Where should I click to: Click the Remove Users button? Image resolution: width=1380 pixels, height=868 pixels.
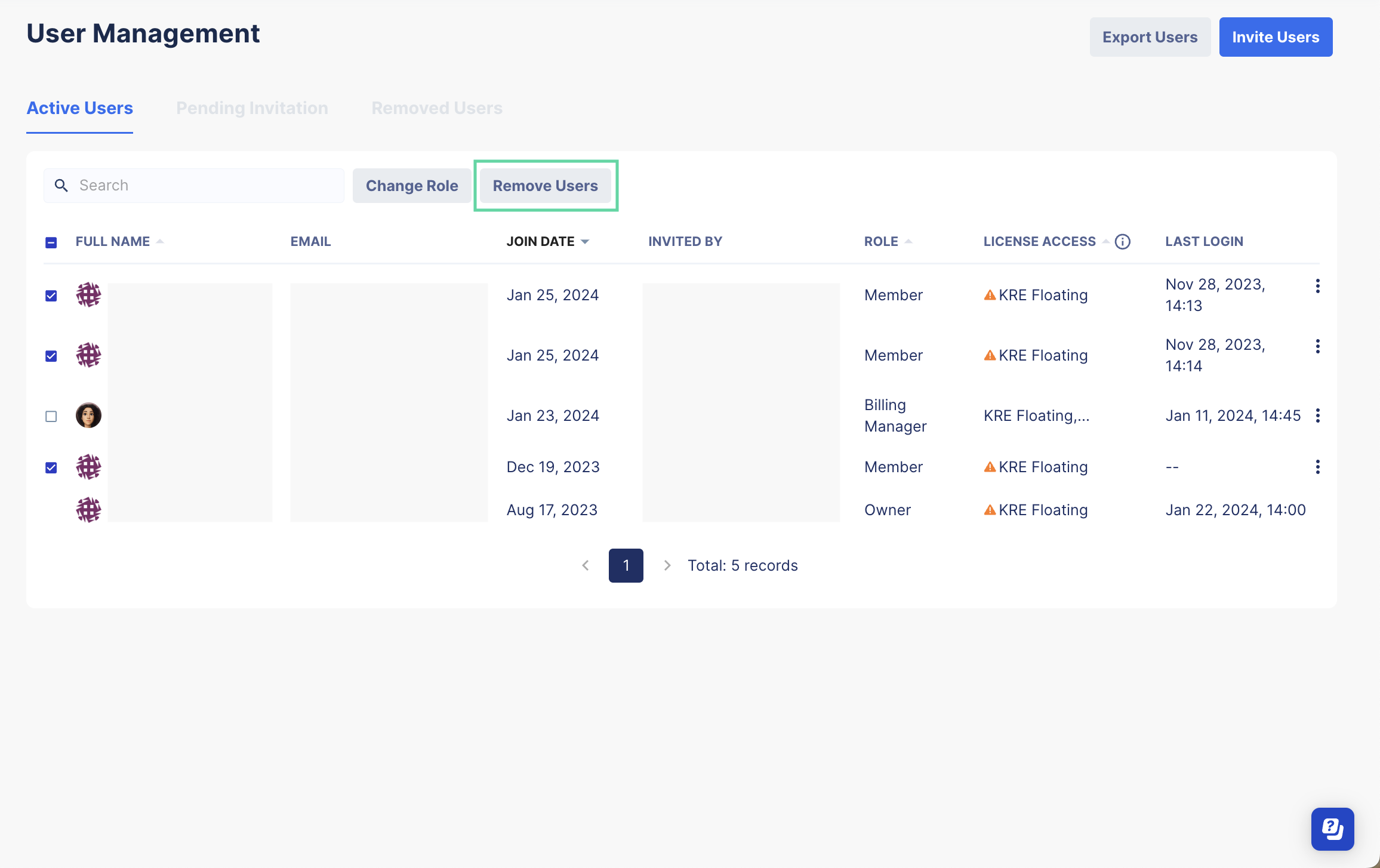547,185
